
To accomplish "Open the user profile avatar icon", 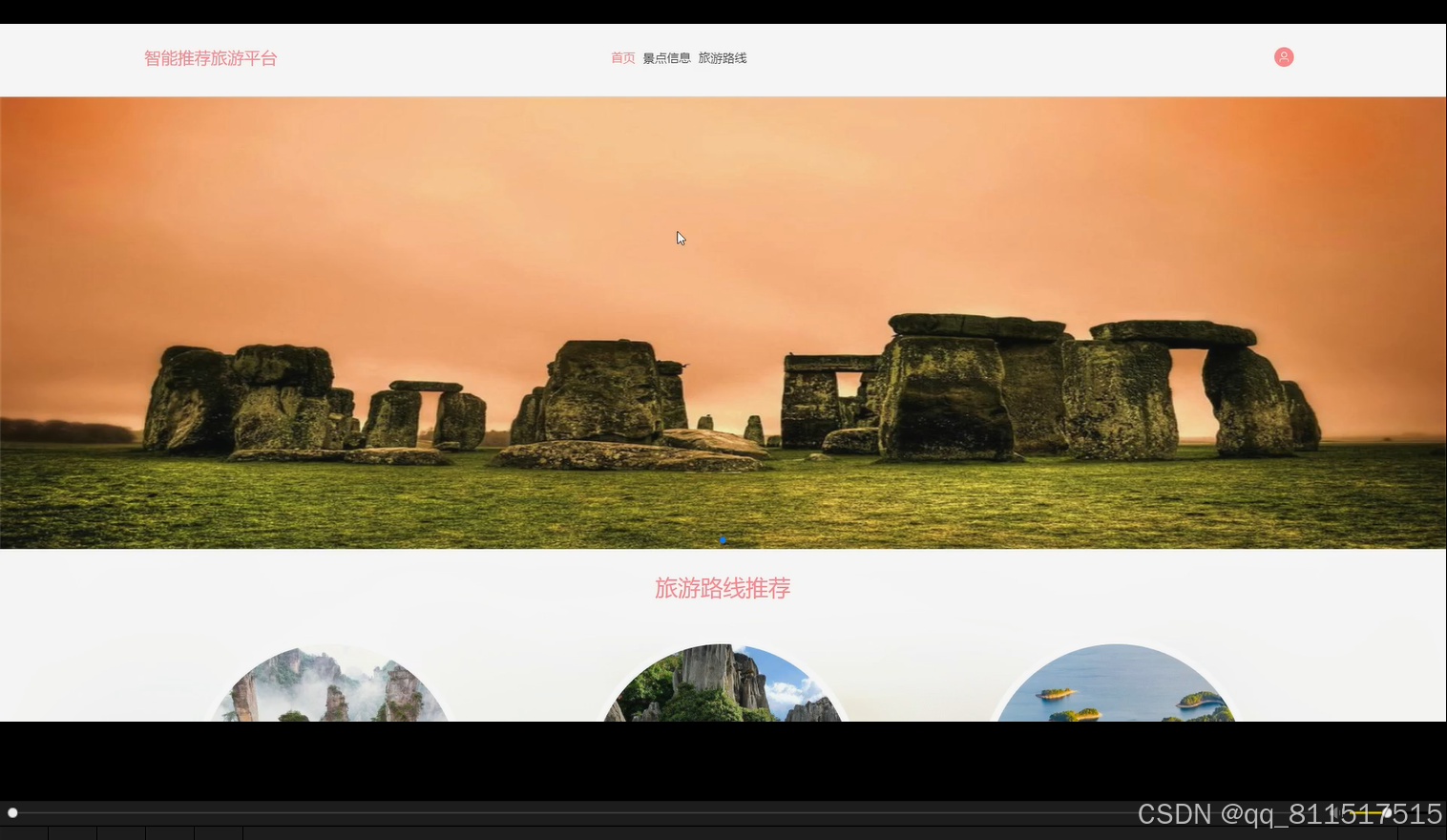I will click(1284, 57).
